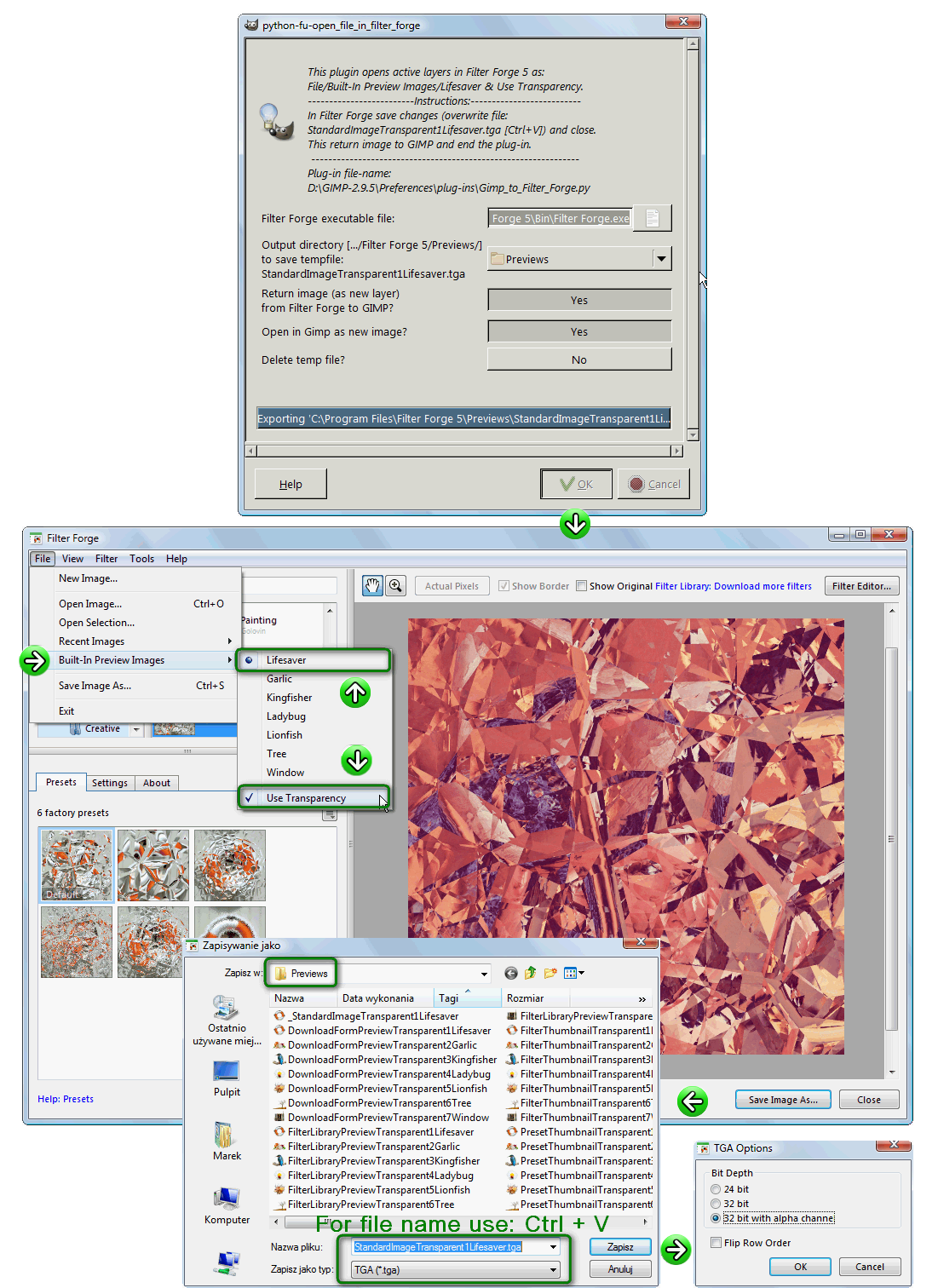Select the second factory preset thumbnail
The image size is (938, 1288).
(153, 865)
